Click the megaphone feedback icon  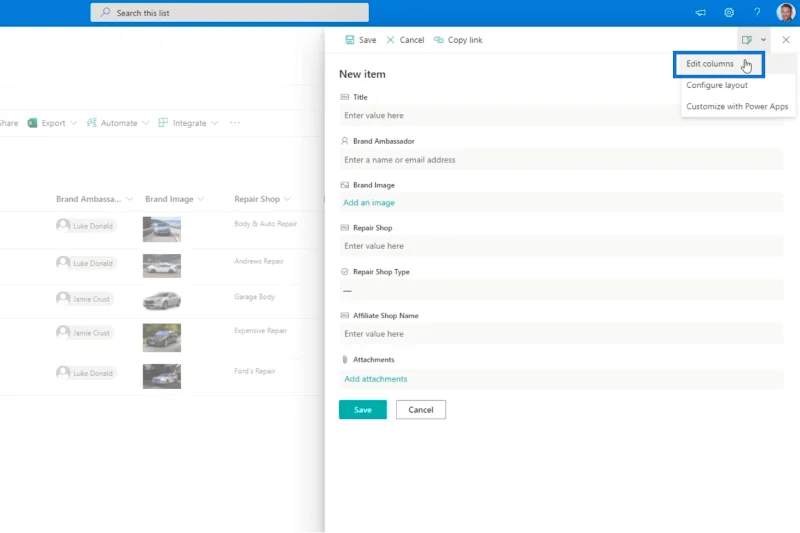(x=701, y=13)
